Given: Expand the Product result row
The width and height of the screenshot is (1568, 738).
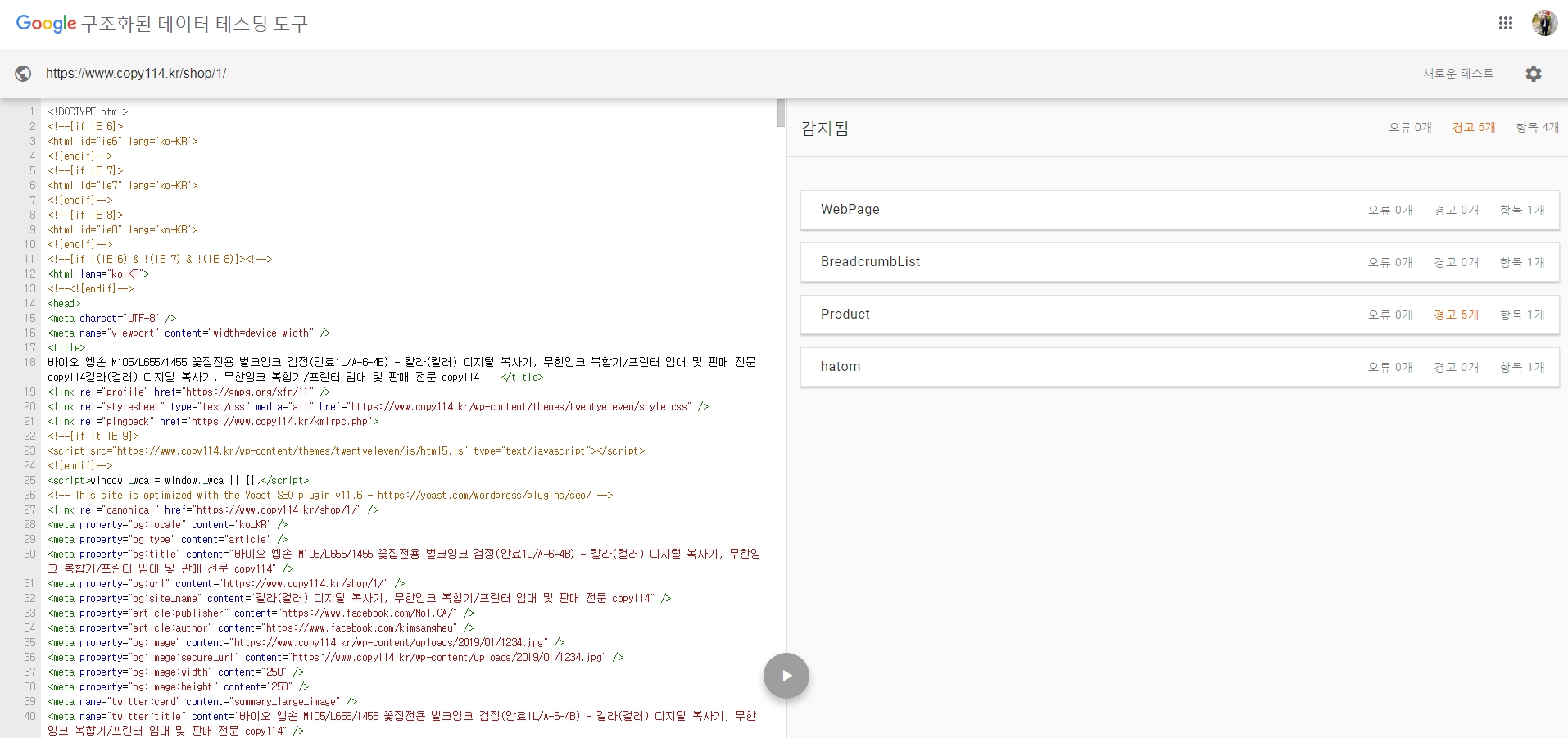Looking at the screenshot, I should pos(1180,315).
